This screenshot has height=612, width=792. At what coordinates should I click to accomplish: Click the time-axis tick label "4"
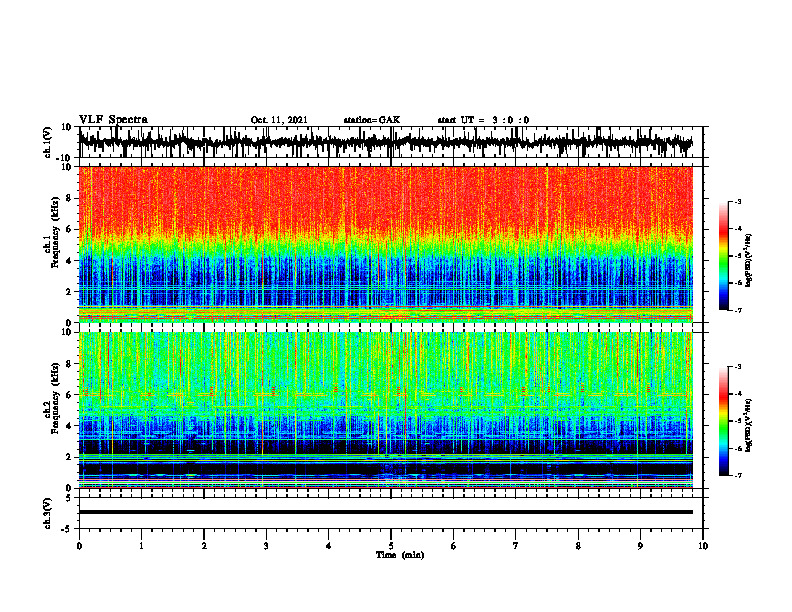pos(328,546)
